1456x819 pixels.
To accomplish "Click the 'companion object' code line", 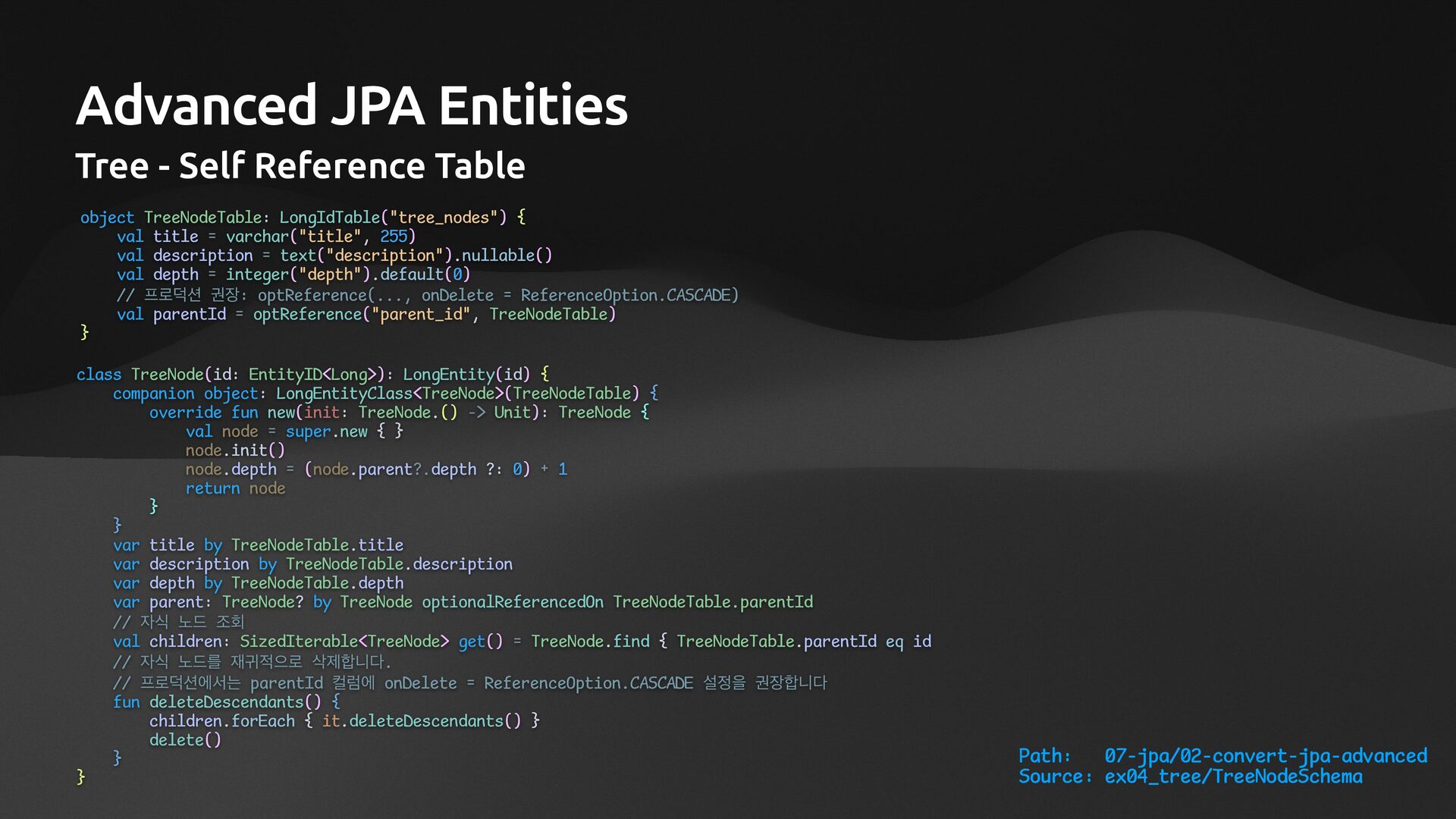I will [385, 394].
